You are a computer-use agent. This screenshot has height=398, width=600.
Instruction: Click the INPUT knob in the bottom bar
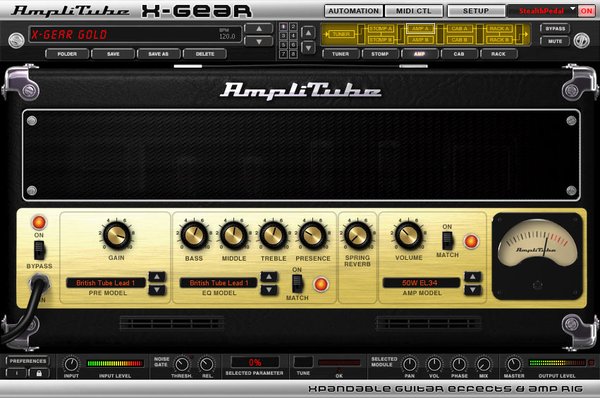click(x=71, y=364)
